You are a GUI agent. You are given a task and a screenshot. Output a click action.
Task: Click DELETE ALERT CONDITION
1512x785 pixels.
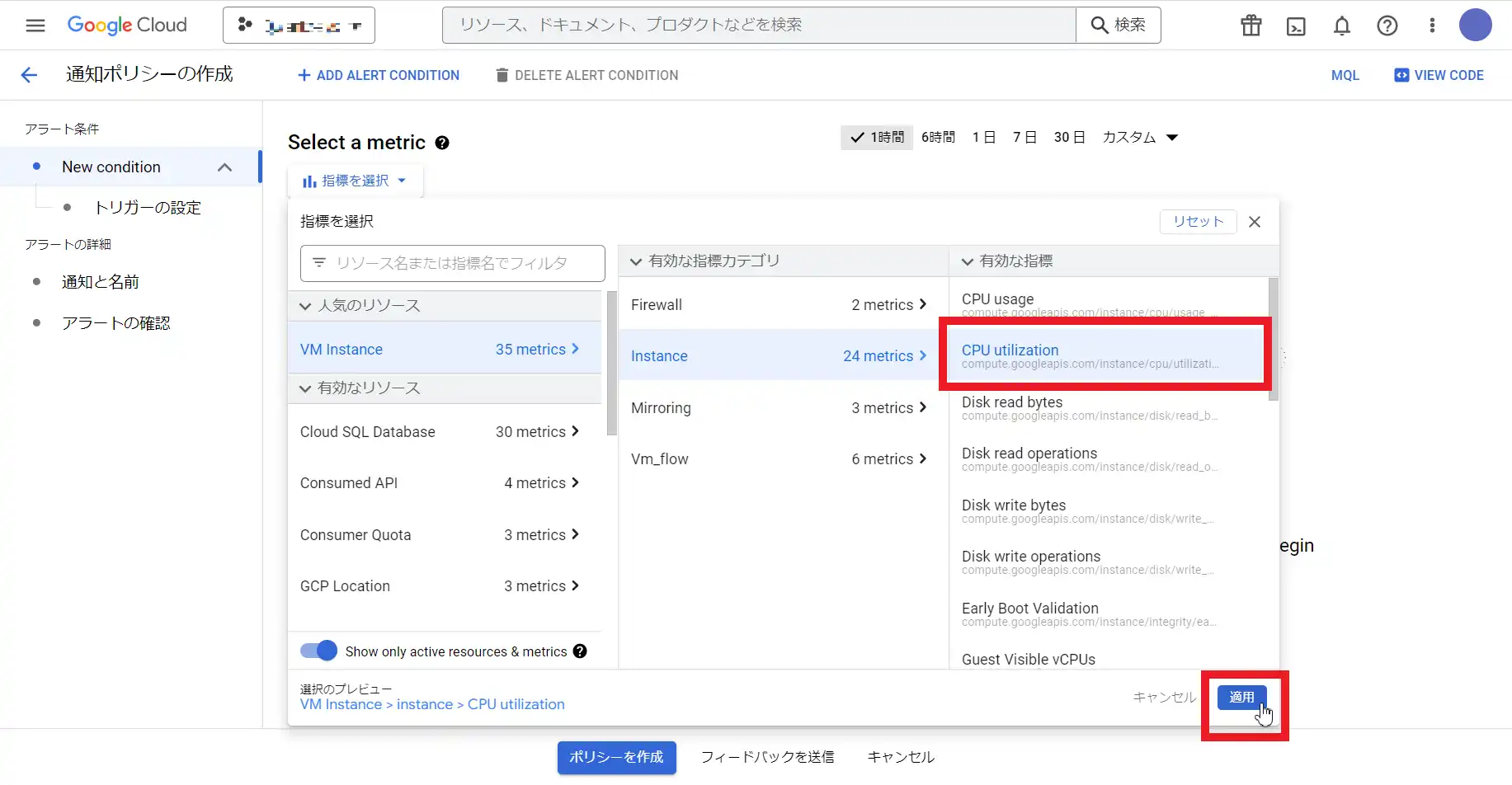click(586, 75)
